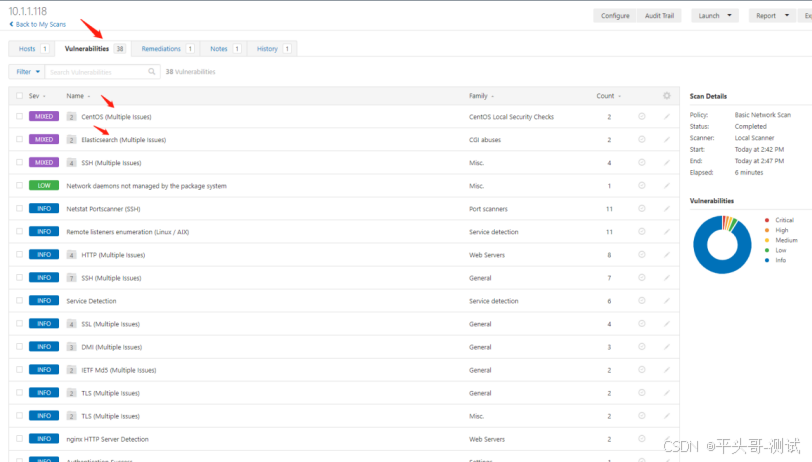
Task: Click the Critical red legend dot
Action: tap(767, 220)
